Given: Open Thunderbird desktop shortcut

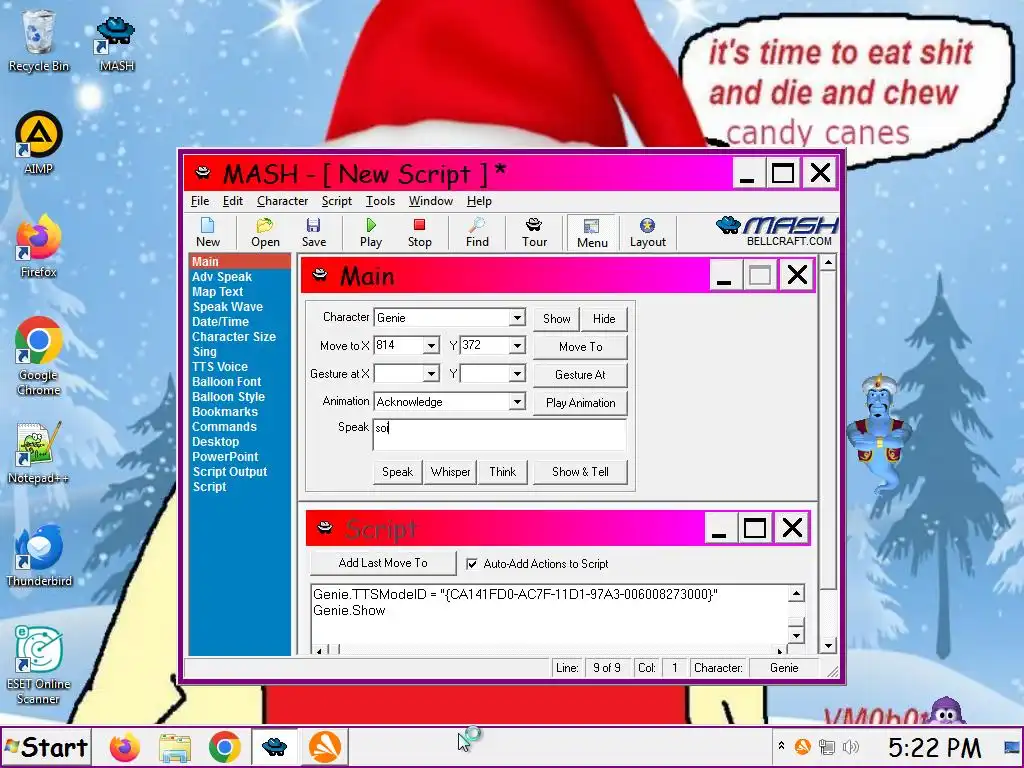Looking at the screenshot, I should tap(39, 555).
